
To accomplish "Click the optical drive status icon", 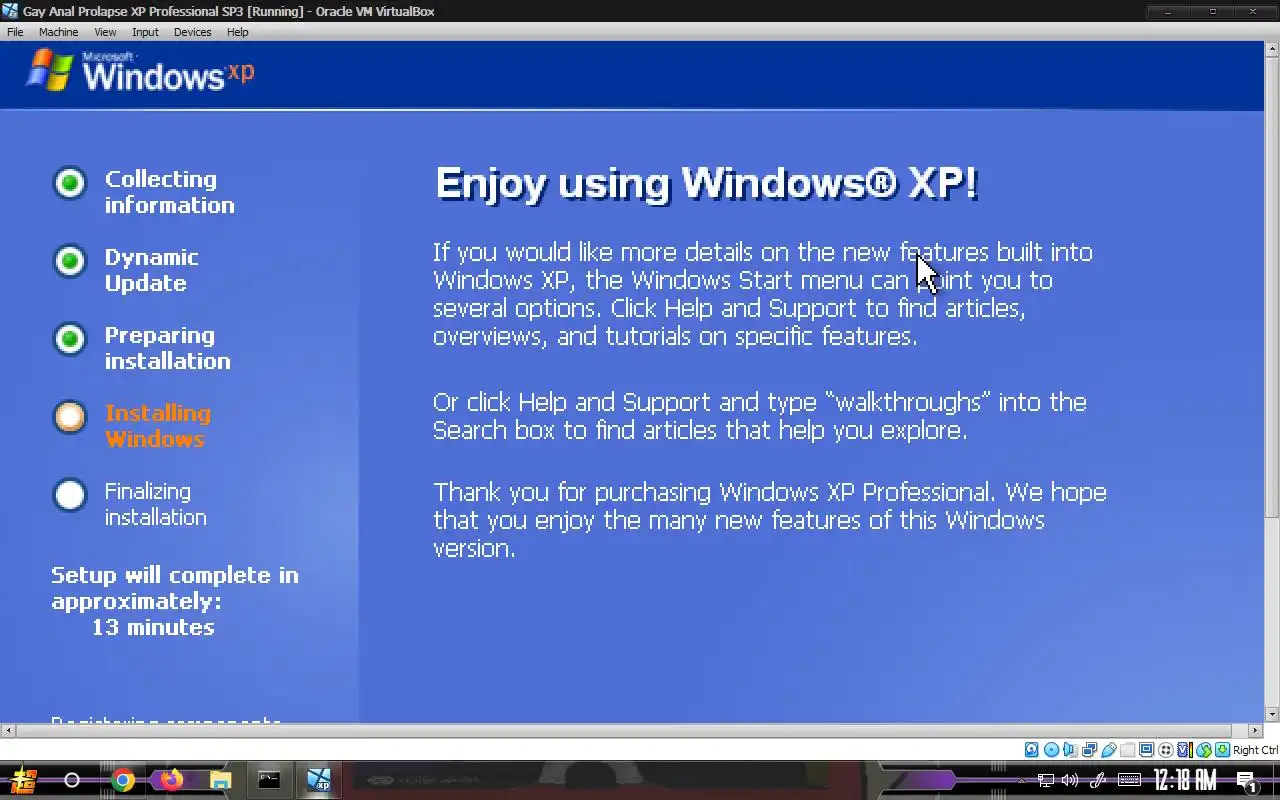I will coord(1051,750).
